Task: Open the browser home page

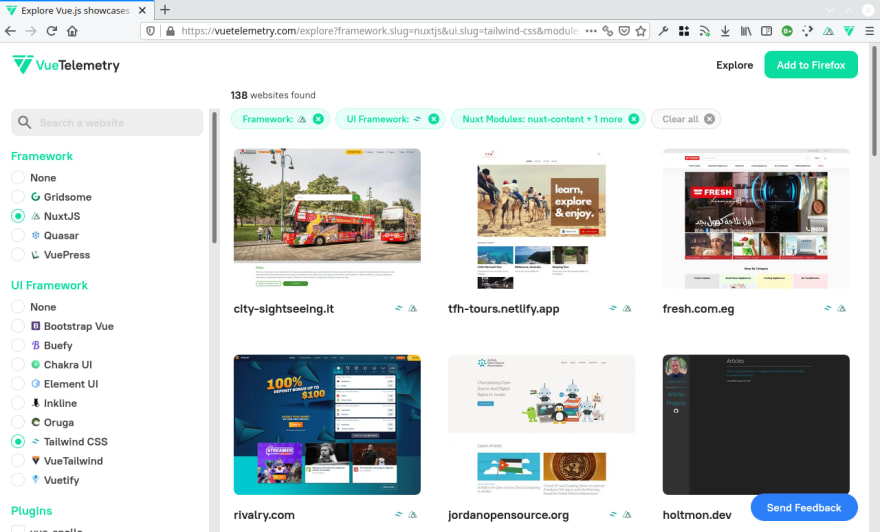Action: pos(72,31)
